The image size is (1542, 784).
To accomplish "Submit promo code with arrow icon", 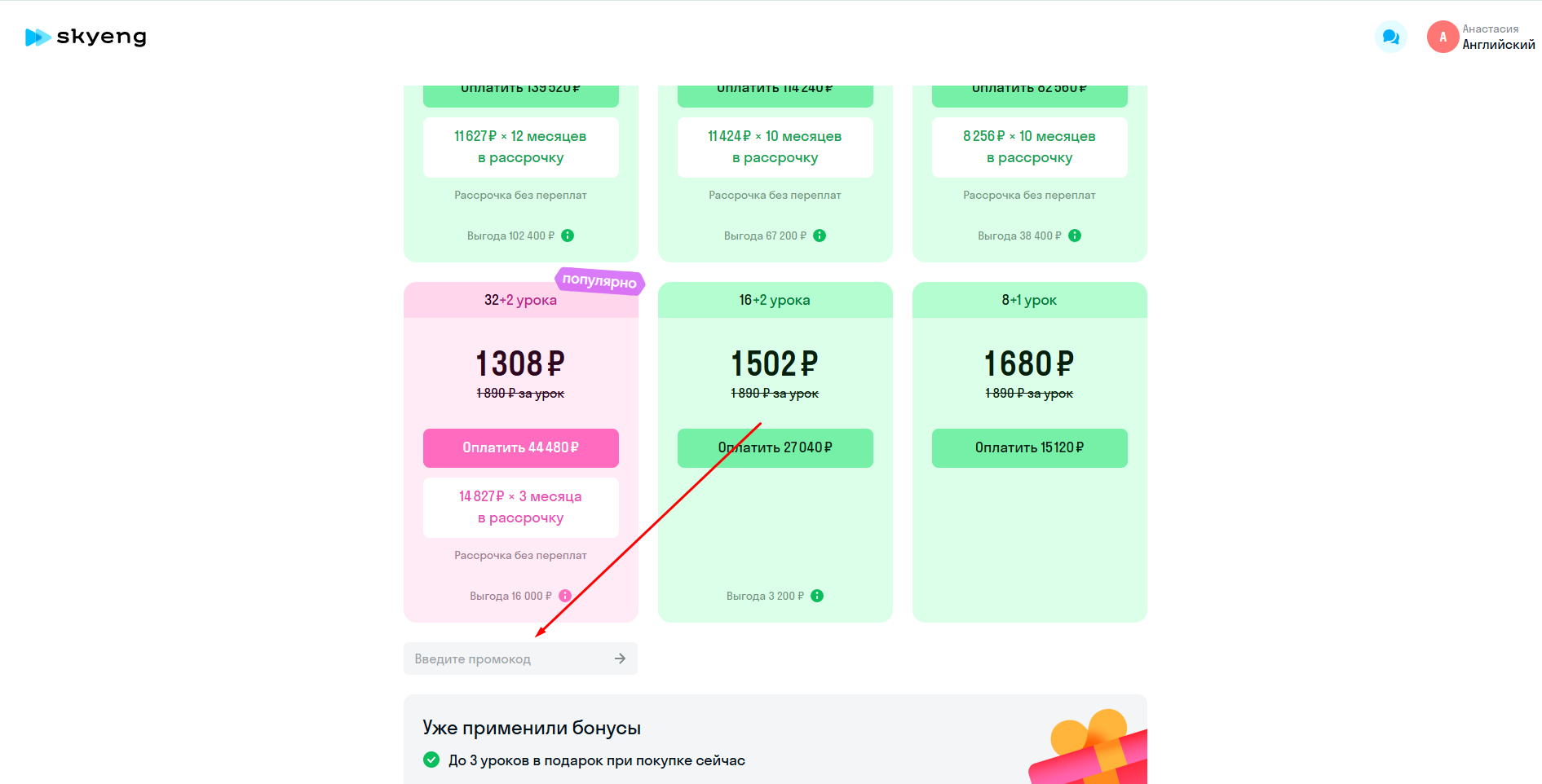I will [620, 658].
